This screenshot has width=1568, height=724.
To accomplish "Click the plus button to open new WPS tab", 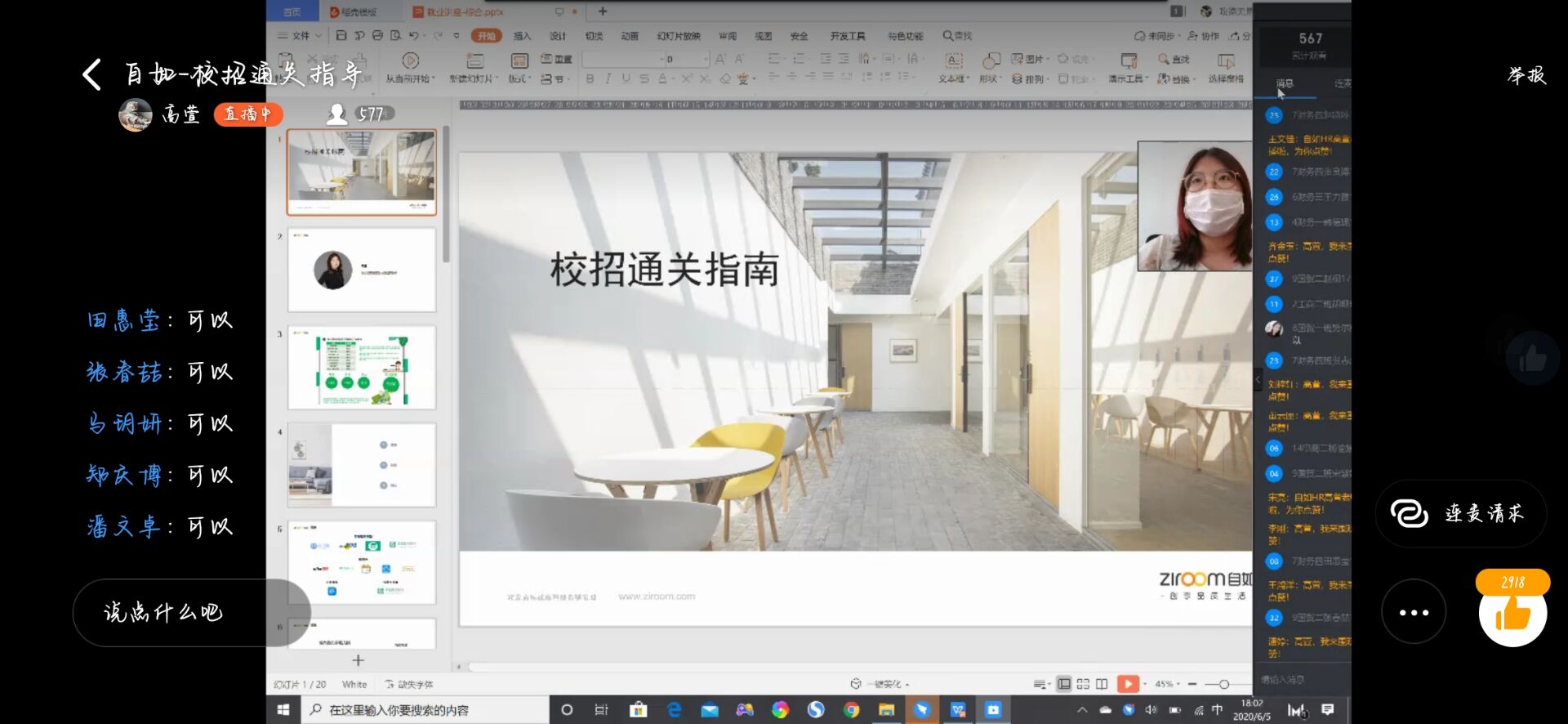I will tap(603, 11).
